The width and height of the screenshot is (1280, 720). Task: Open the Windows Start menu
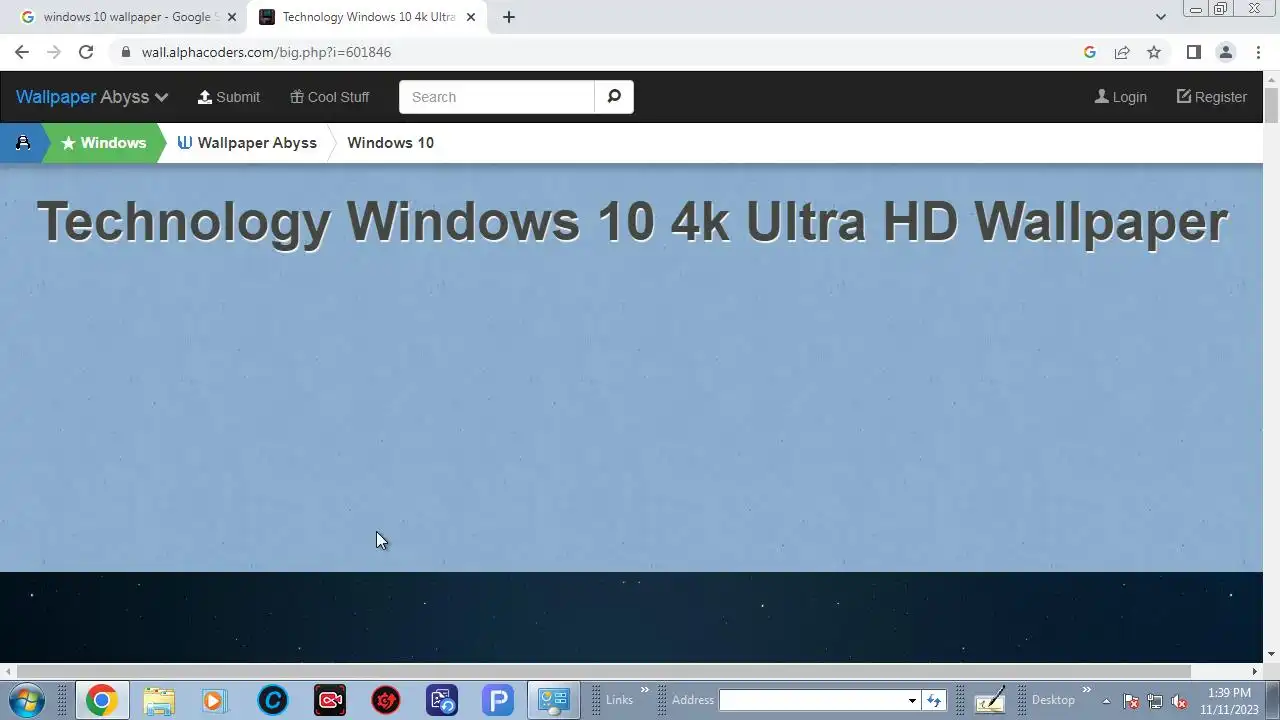[x=27, y=700]
